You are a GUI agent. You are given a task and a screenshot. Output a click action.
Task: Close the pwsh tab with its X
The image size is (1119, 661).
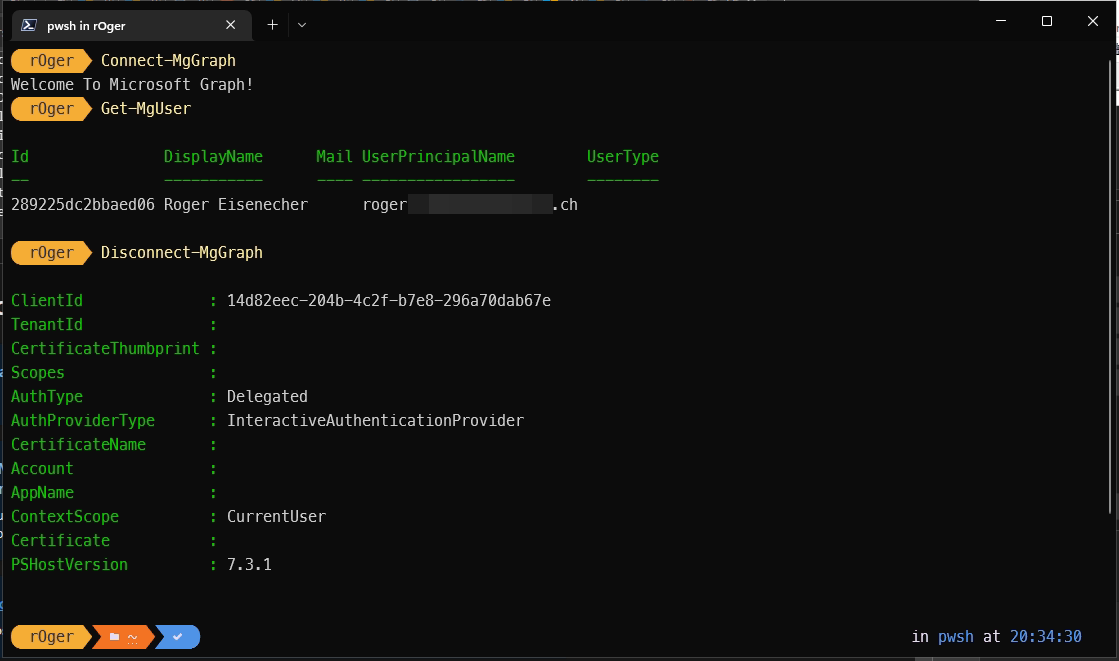(230, 22)
